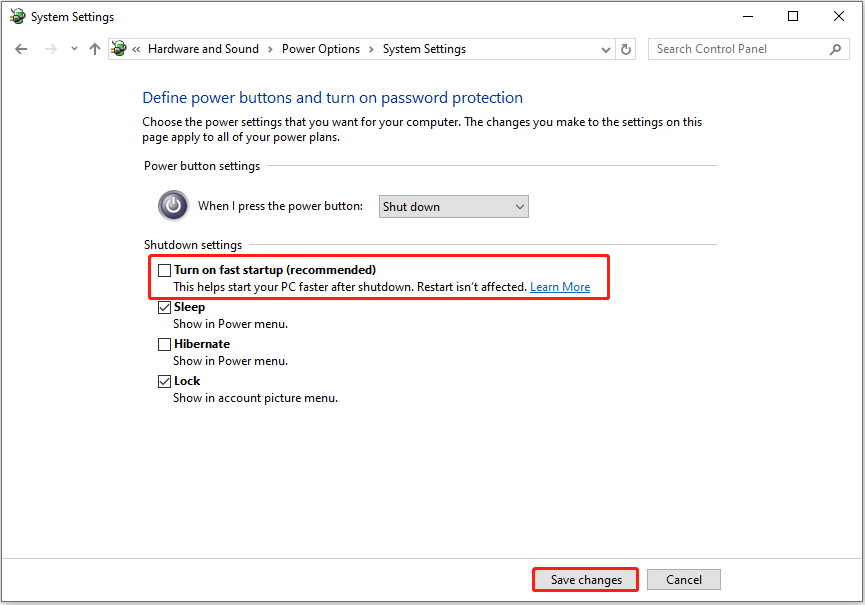Expand the recent pages chevron
This screenshot has width=865, height=605.
tap(74, 48)
